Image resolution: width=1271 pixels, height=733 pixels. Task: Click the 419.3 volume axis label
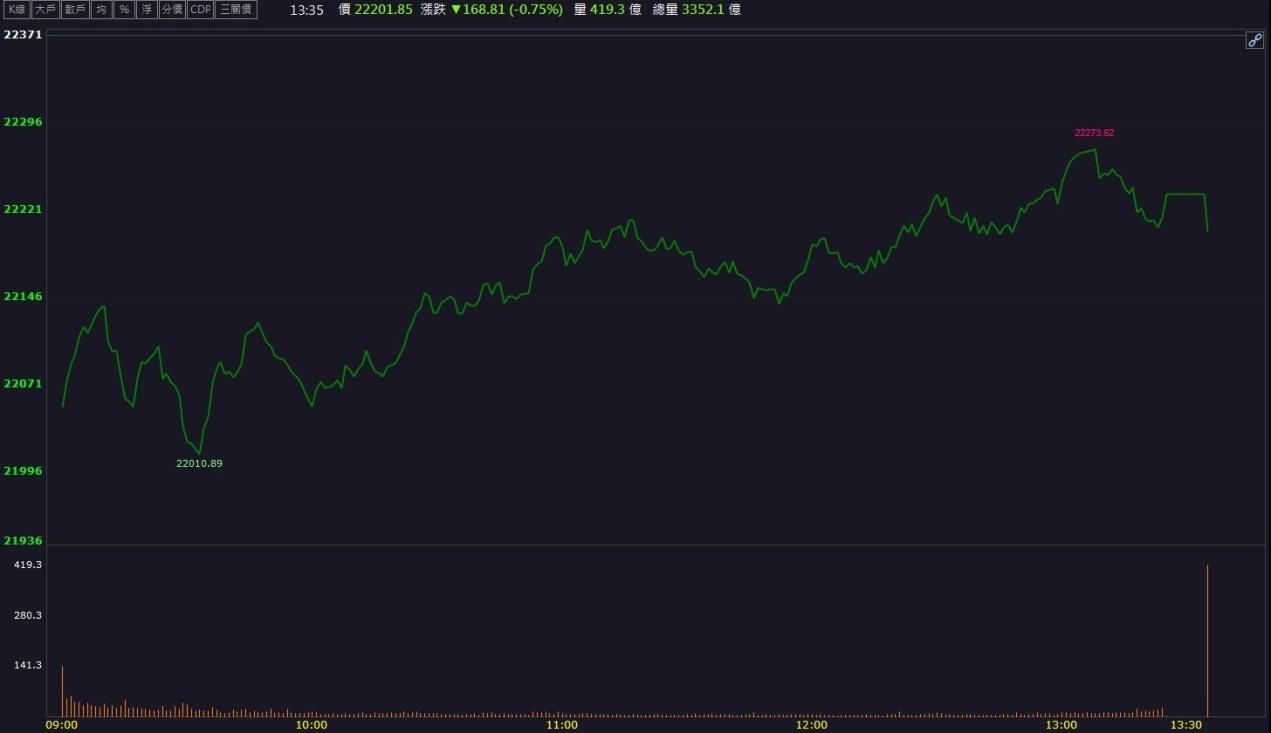click(28, 565)
